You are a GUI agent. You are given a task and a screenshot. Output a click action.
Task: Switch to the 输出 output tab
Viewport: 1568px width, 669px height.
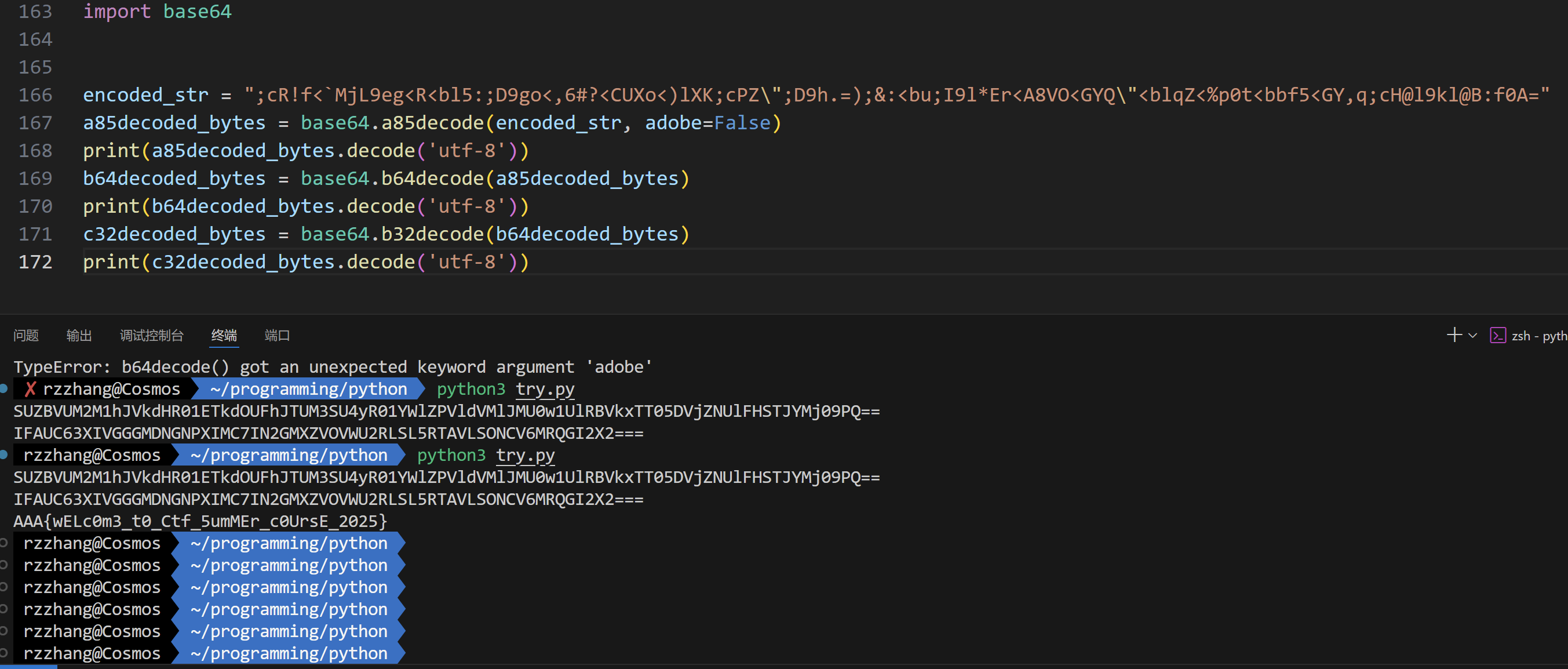(x=79, y=336)
